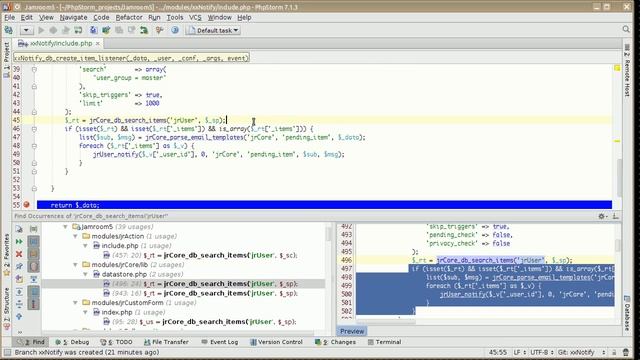Click the red X close icon in Find panel
Screen dimensions: 640x360
click(19, 254)
